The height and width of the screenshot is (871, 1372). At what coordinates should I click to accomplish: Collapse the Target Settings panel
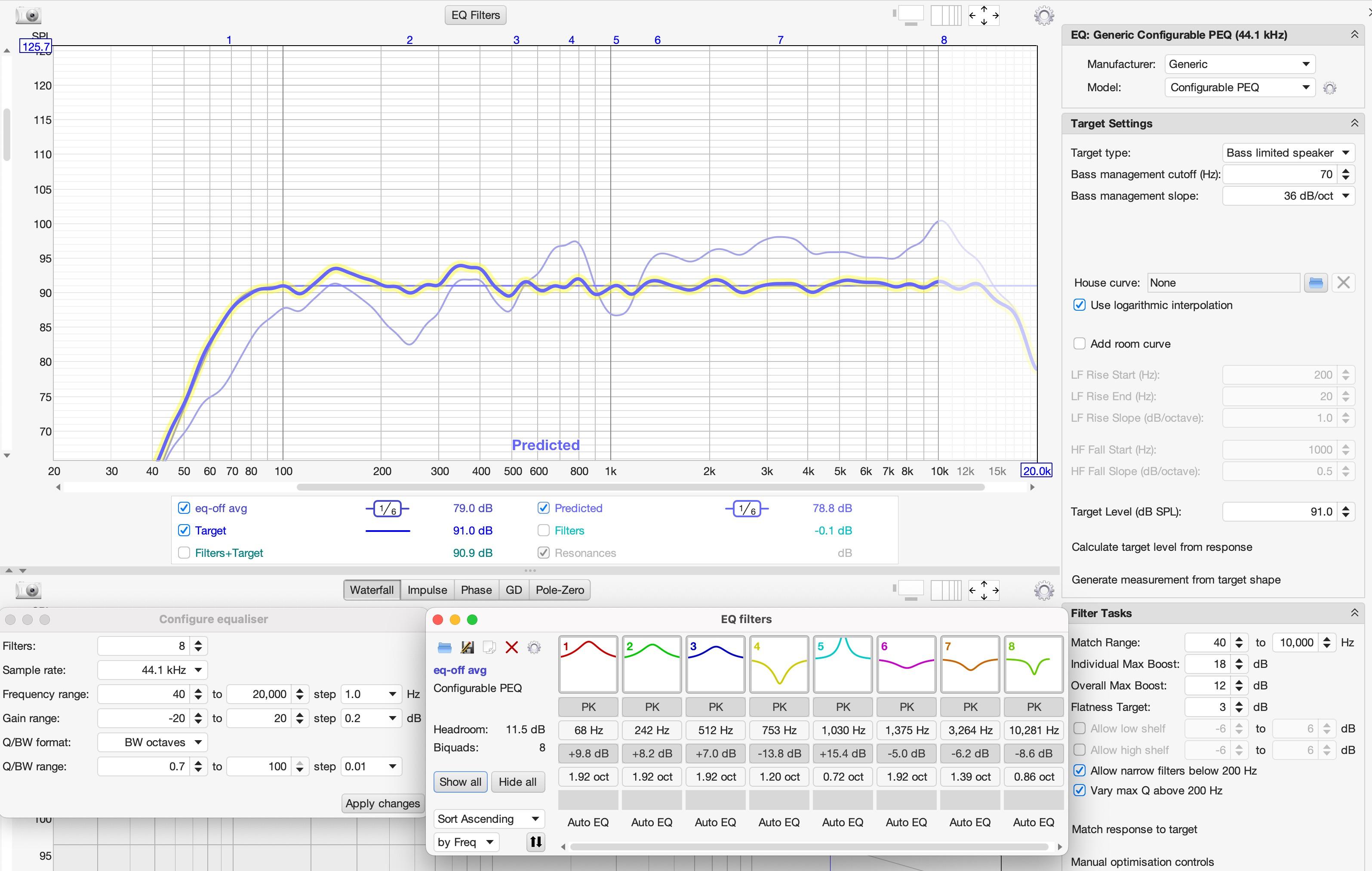(1354, 124)
